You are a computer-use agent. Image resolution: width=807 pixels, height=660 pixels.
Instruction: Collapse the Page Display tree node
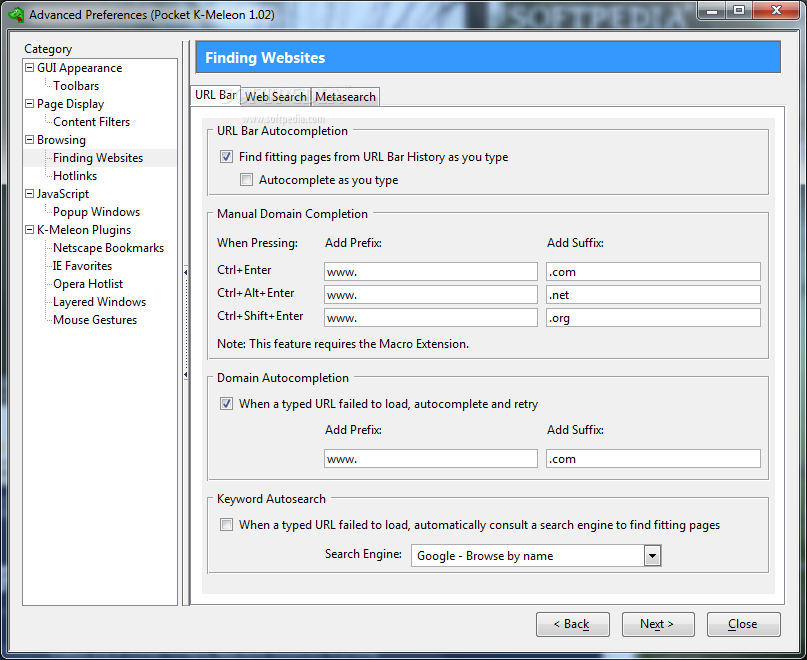[x=29, y=103]
